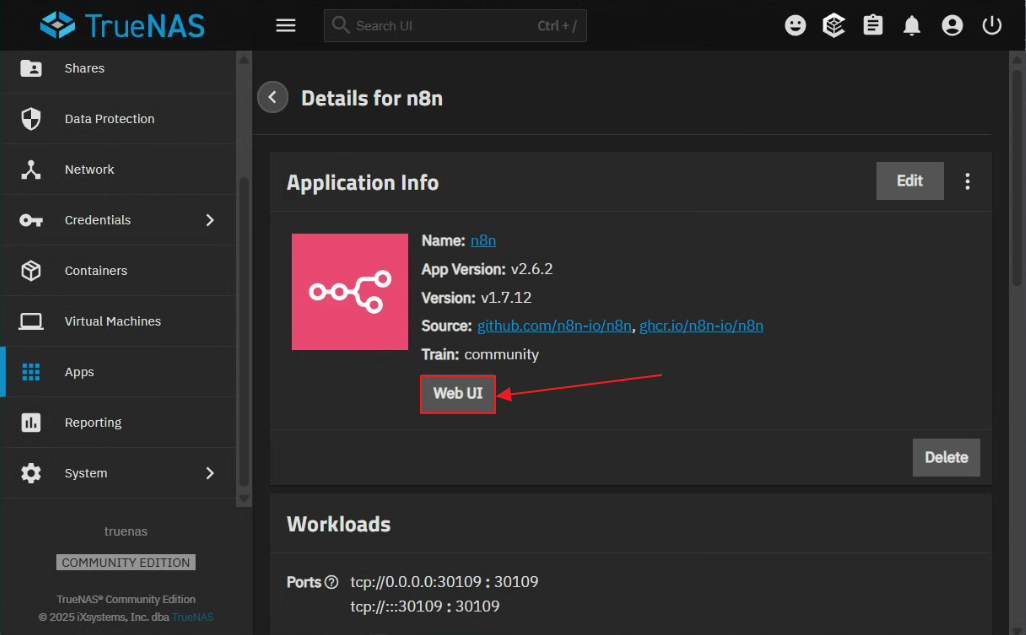Open the Shares menu item

coord(118,68)
